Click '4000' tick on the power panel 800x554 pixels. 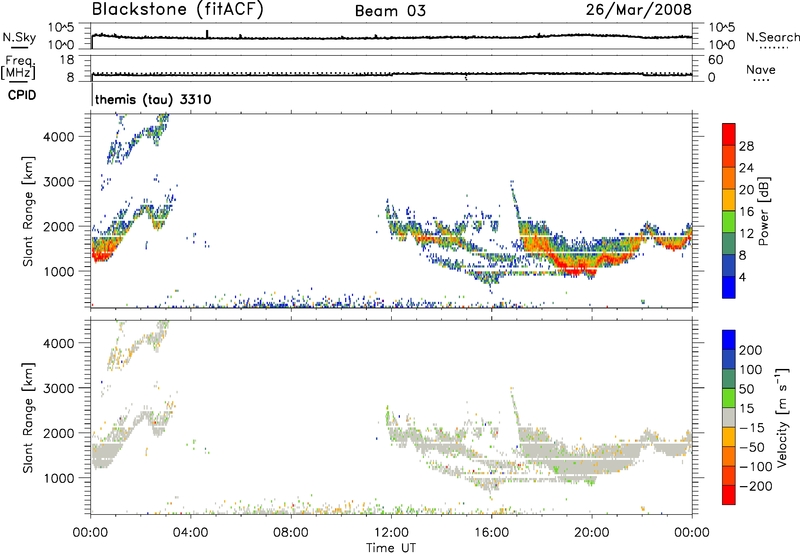[59, 137]
